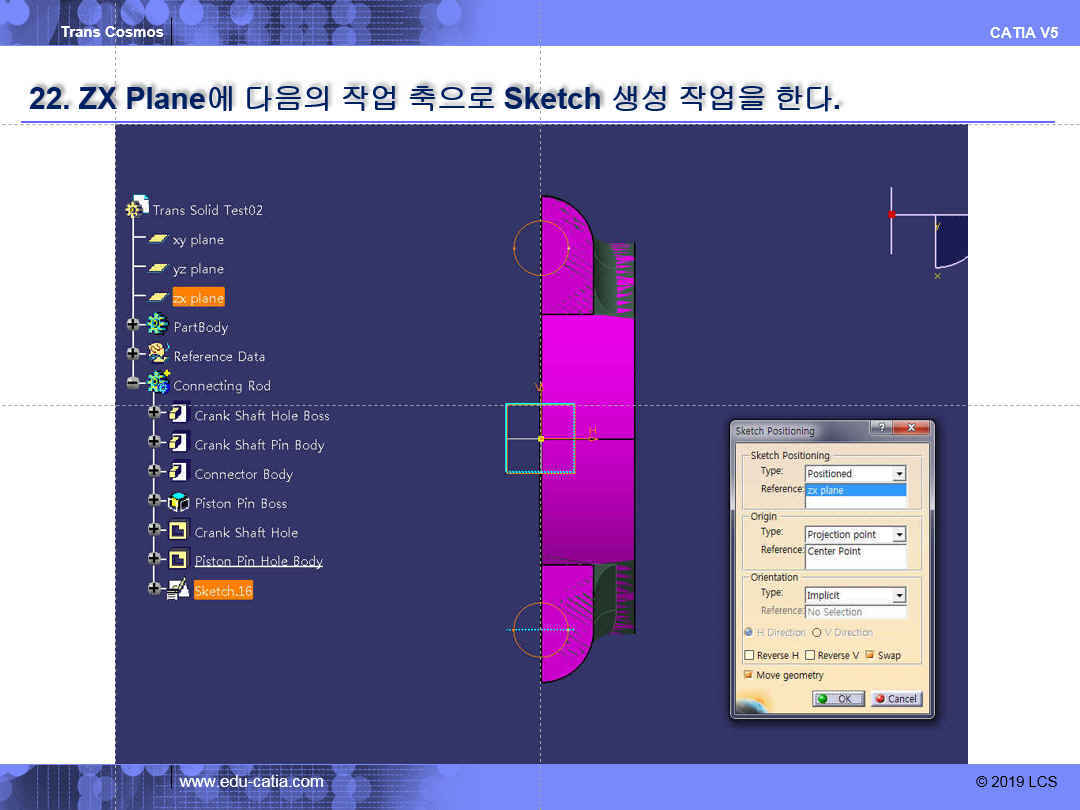The width and height of the screenshot is (1080, 810).
Task: Collapse the Connecting Rod tree node
Action: pos(133,384)
